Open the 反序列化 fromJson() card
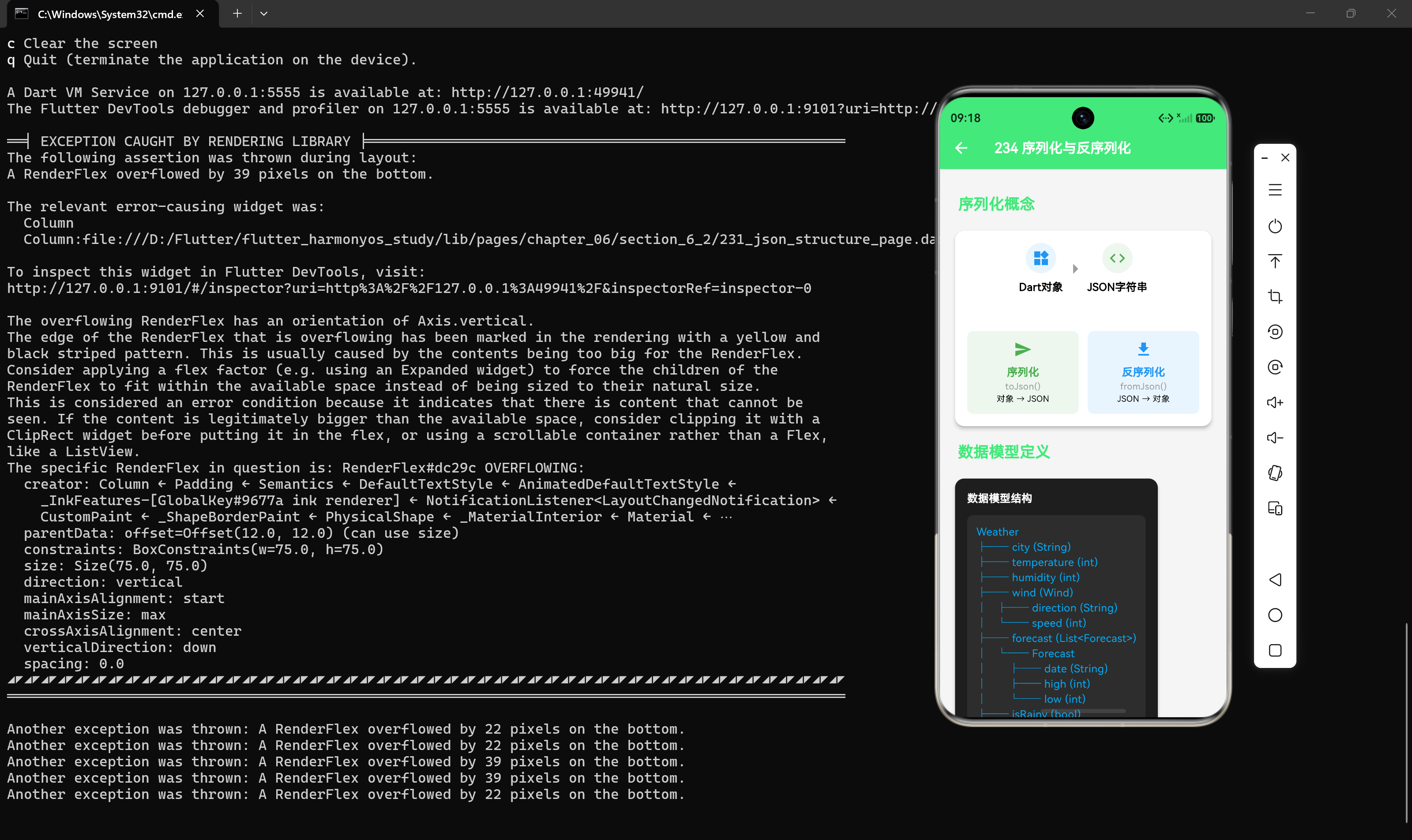Image resolution: width=1412 pixels, height=840 pixels. (x=1143, y=372)
